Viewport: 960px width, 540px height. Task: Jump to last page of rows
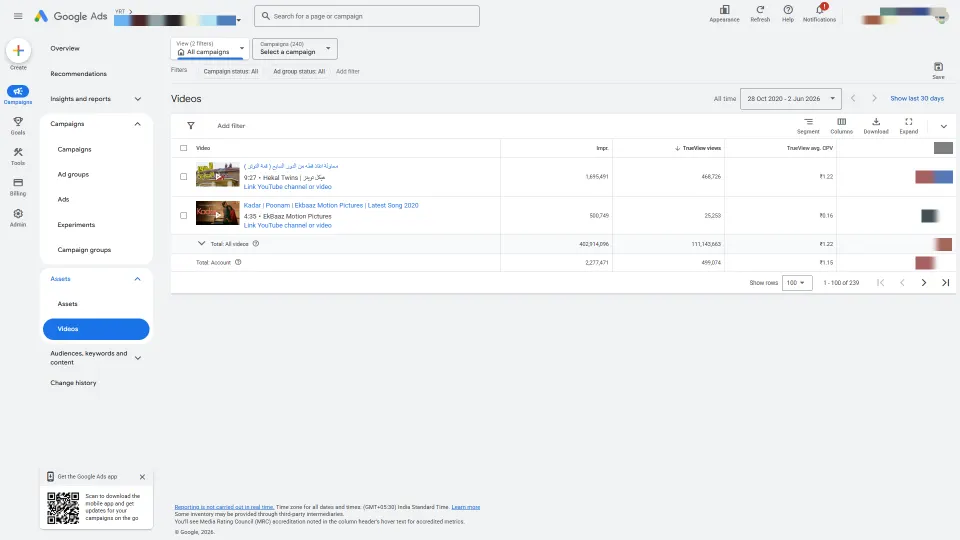pyautogui.click(x=945, y=283)
